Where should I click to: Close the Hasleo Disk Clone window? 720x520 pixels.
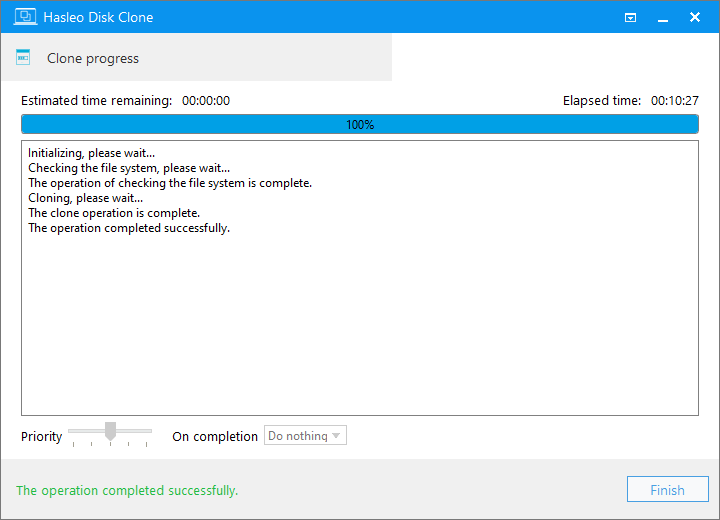coord(695,17)
